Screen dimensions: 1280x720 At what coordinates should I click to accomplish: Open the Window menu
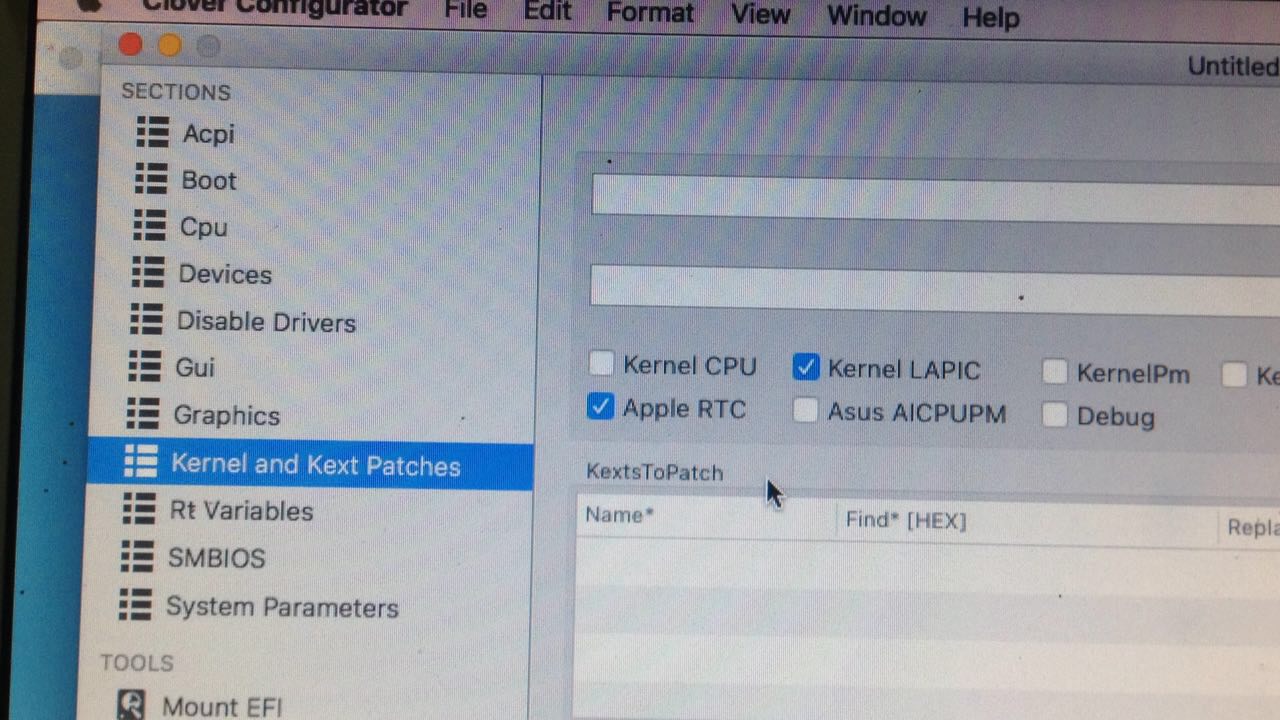tap(878, 15)
